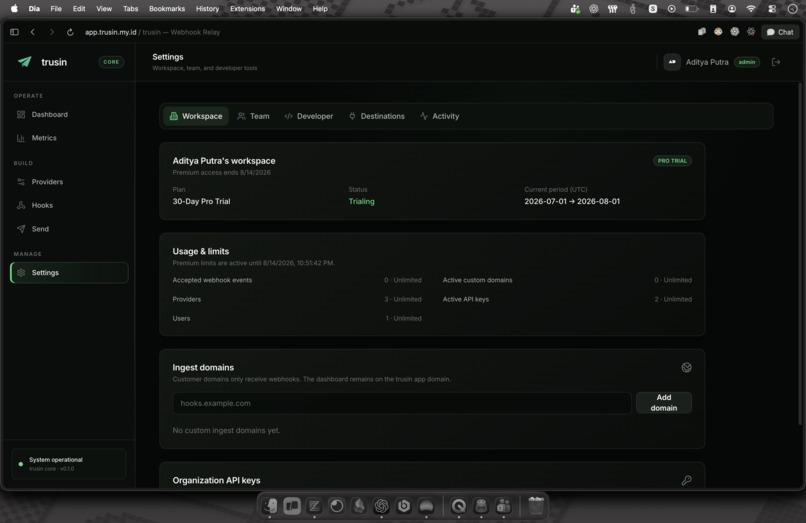Click the admin badge
Image resolution: width=806 pixels, height=523 pixels.
pyautogui.click(x=747, y=62)
